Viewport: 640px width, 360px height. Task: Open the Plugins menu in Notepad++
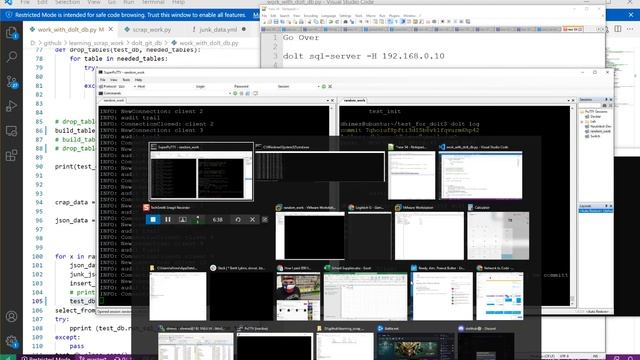394,16
